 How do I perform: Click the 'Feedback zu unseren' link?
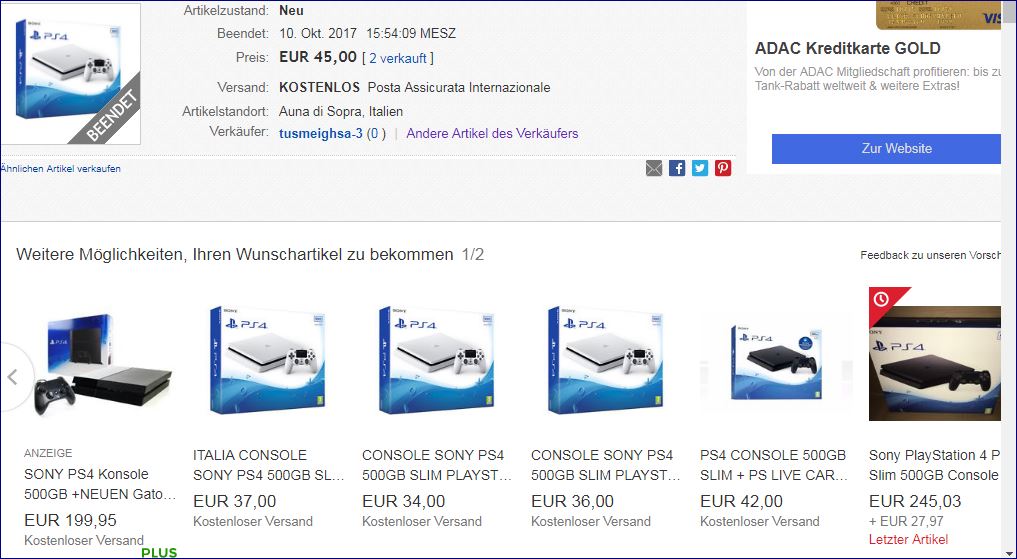(x=930, y=255)
